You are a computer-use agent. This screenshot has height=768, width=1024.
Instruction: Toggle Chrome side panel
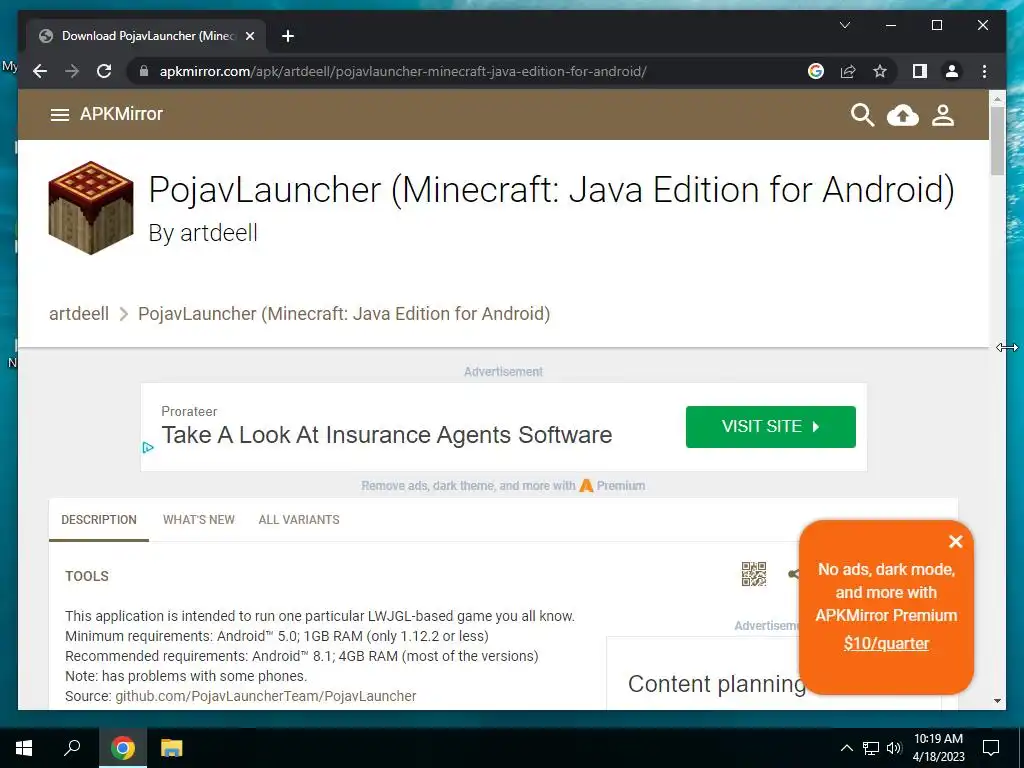point(920,71)
